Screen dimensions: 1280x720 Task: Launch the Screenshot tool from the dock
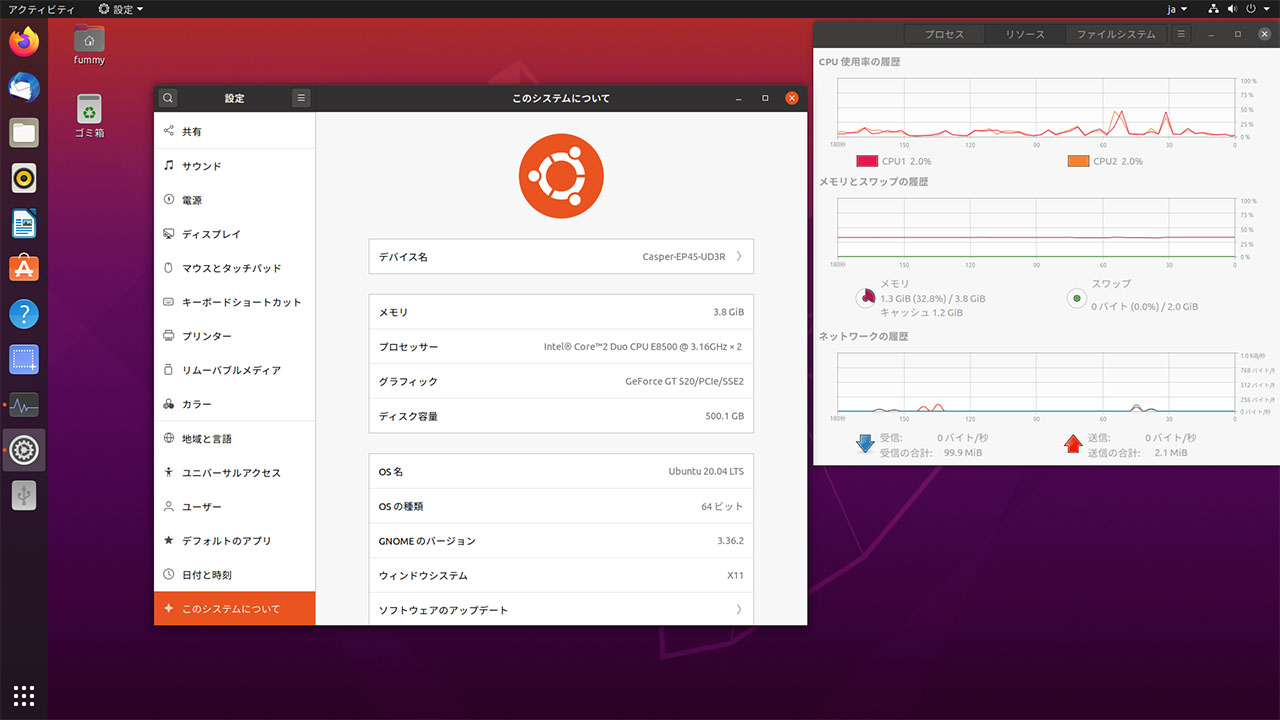24,359
